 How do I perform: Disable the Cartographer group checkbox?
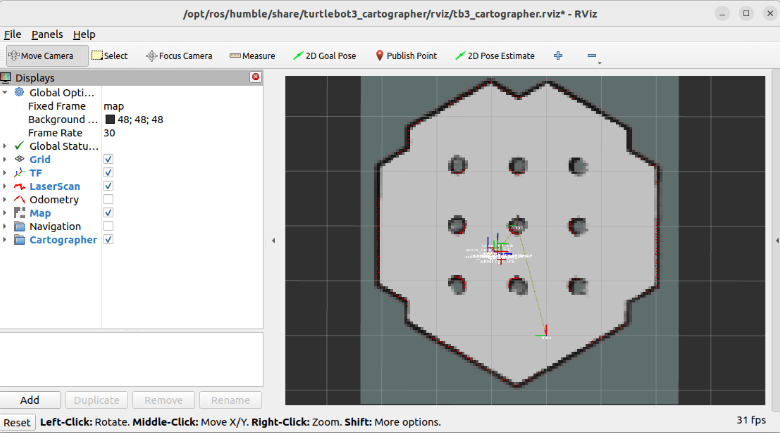(108, 240)
